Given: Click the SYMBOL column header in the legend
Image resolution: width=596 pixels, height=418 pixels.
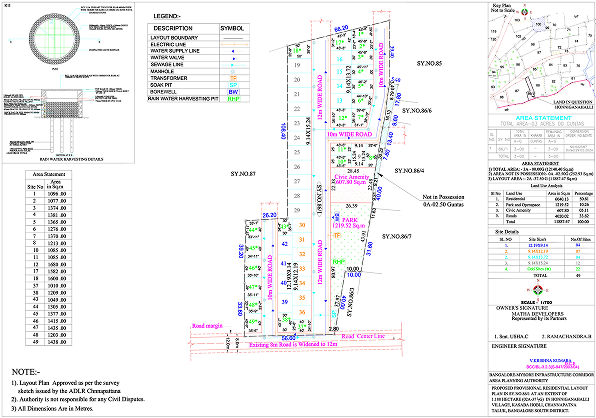Looking at the screenshot, I should tap(232, 28).
